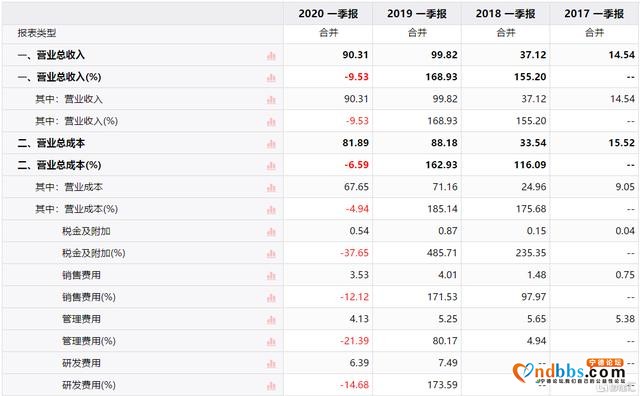Click 合并 under 2018 一季报
The height and width of the screenshot is (396, 640).
tap(506, 33)
